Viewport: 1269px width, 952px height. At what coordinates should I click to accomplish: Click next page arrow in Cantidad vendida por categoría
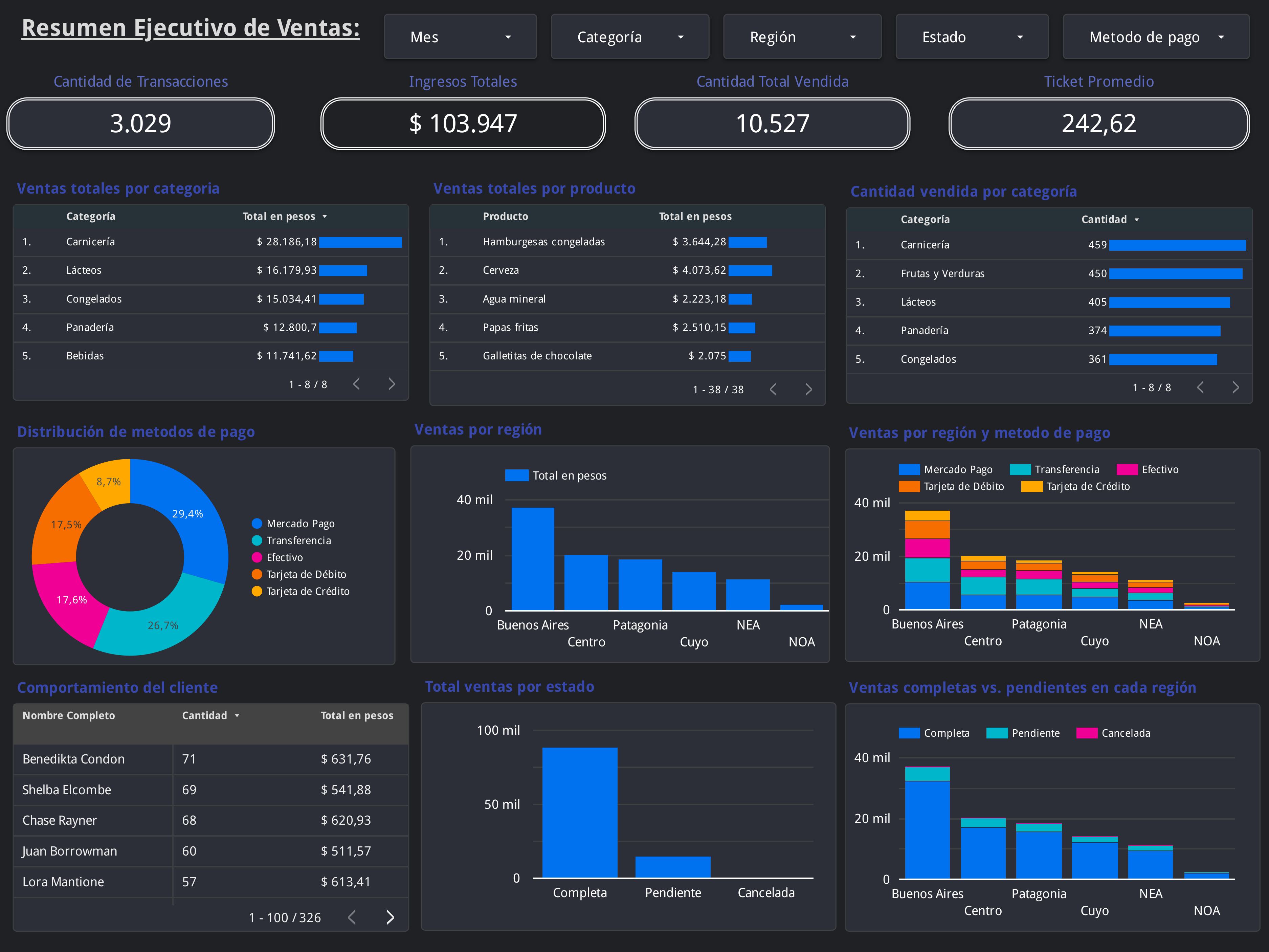pyautogui.click(x=1236, y=387)
